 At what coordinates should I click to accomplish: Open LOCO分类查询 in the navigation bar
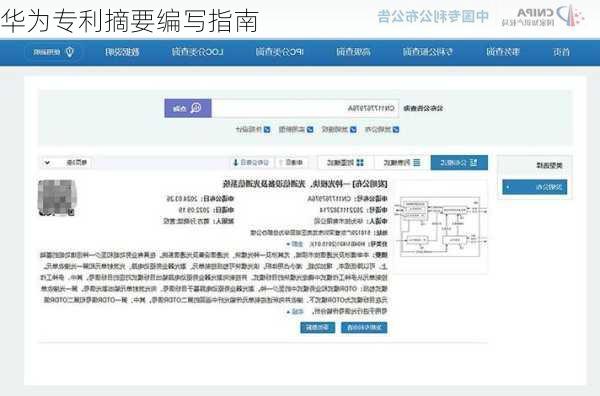point(197,52)
